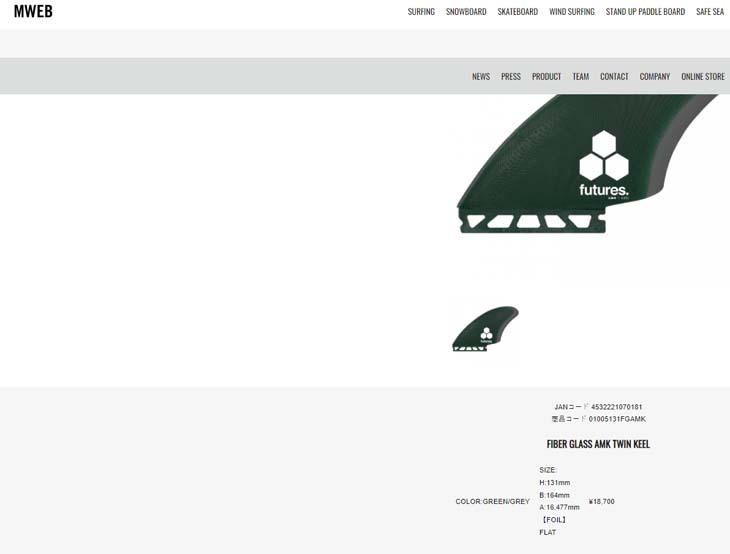Click the JAN code number line
This screenshot has height=554, width=730.
598,407
